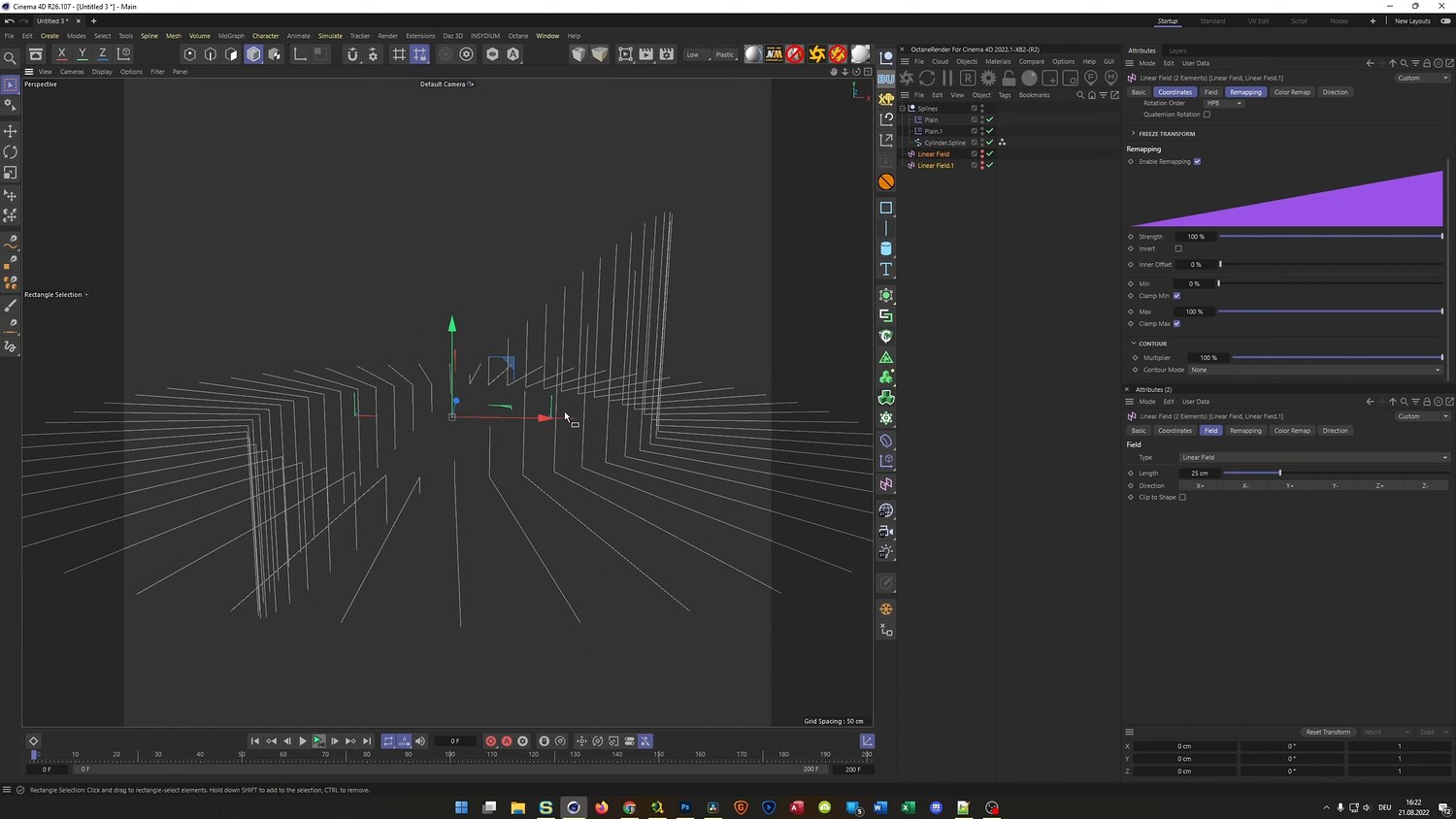Open the Color Remap tab in upper panel
This screenshot has height=819, width=1456.
point(1292,92)
